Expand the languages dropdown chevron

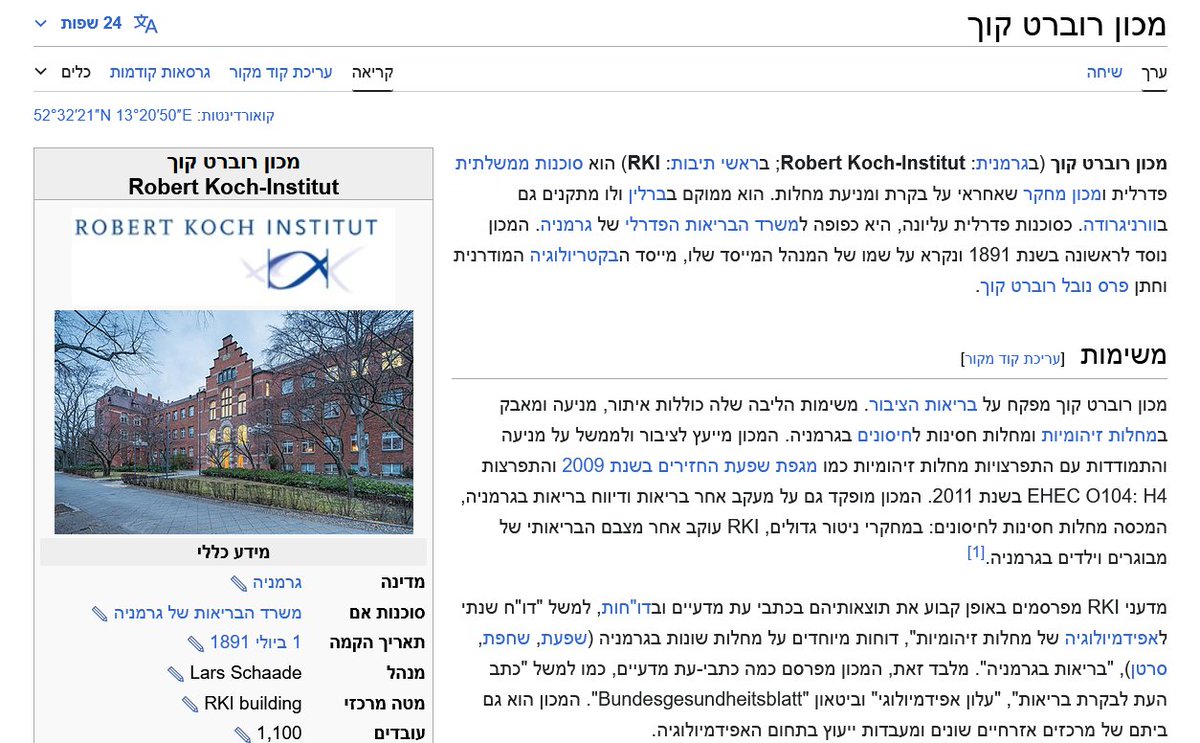(41, 23)
